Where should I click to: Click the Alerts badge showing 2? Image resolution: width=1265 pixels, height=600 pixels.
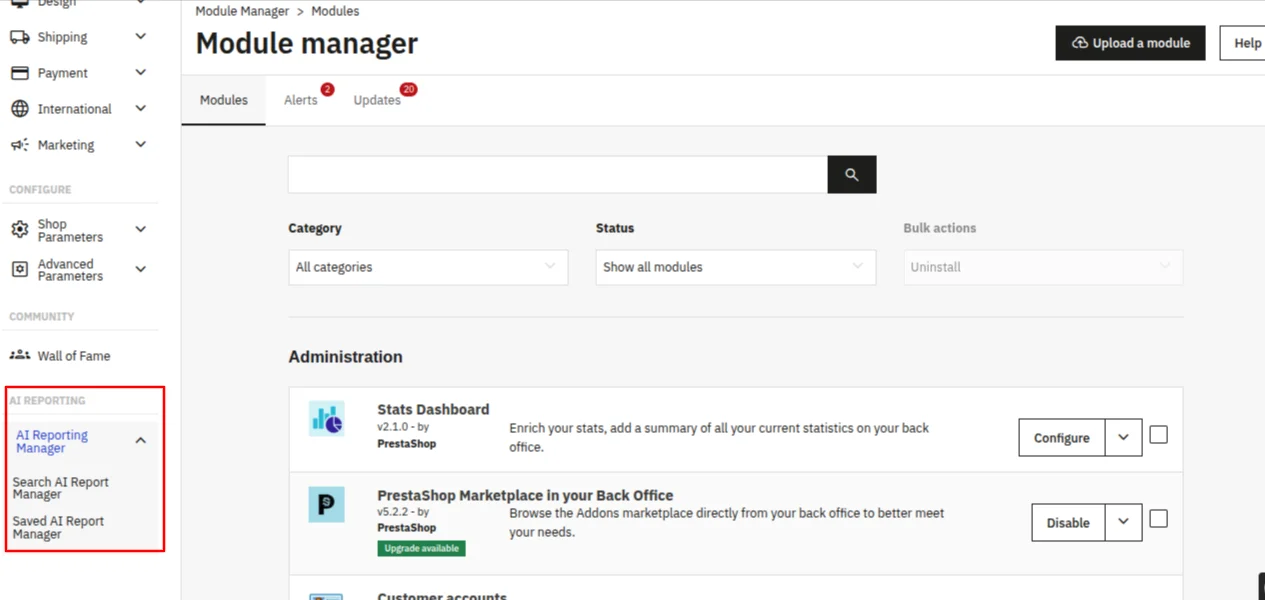327,90
